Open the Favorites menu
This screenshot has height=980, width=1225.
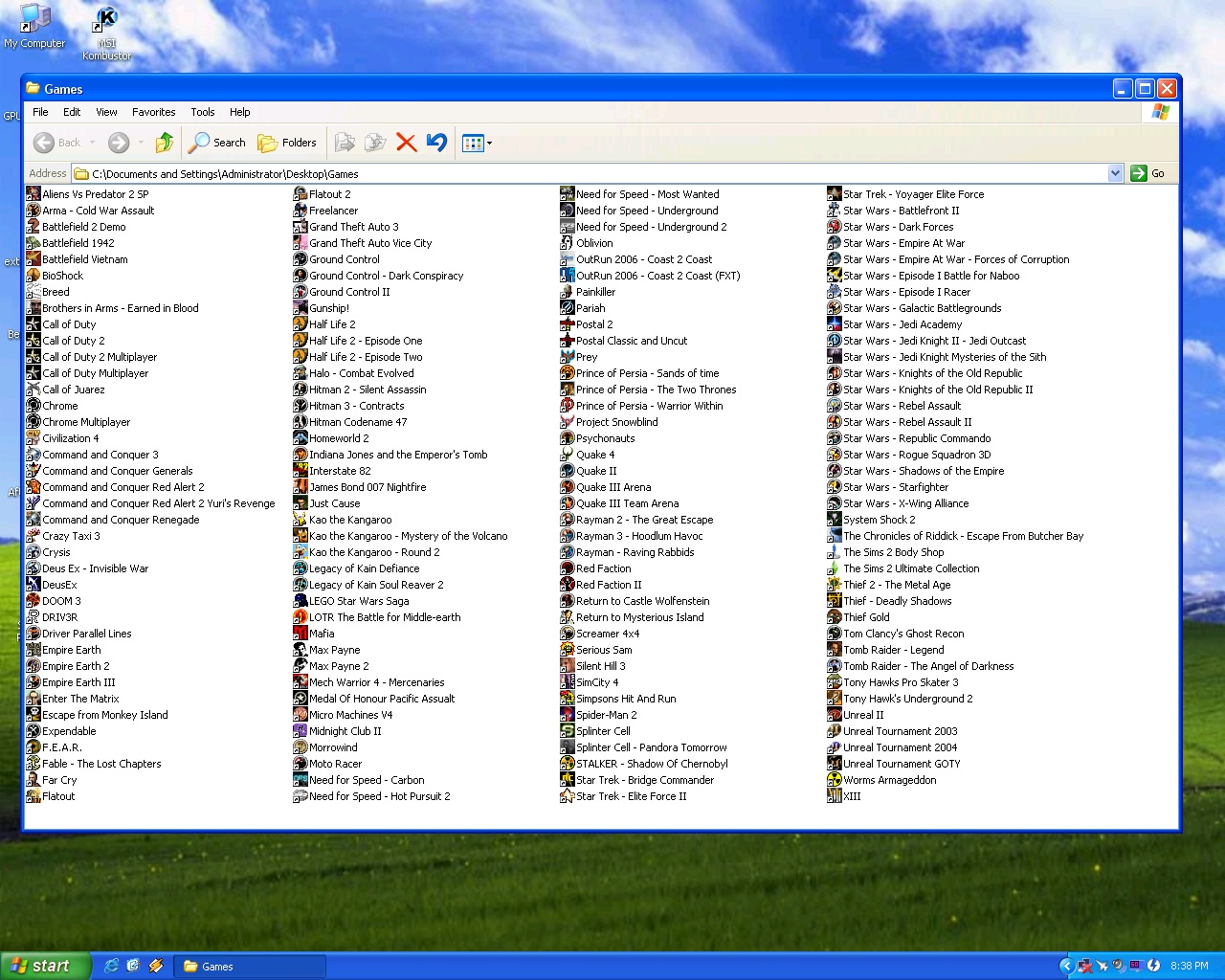pos(154,112)
